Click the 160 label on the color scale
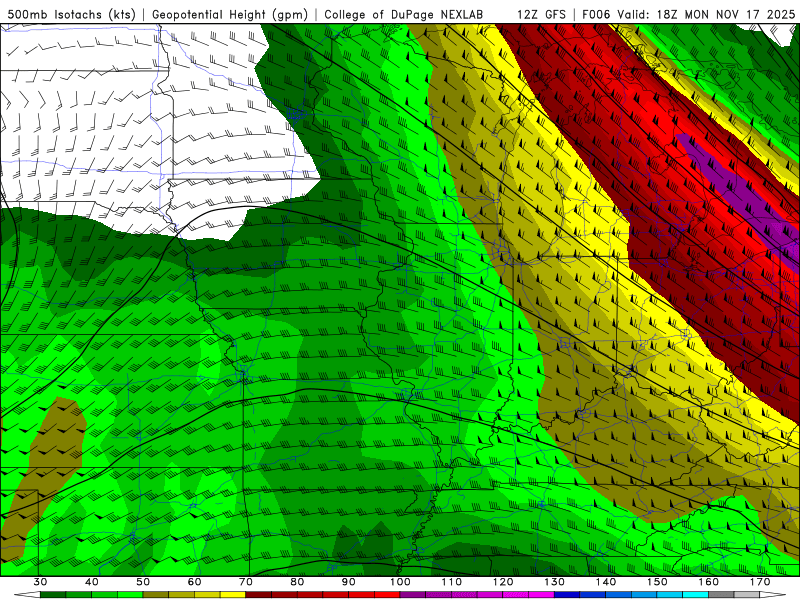 coord(709,582)
